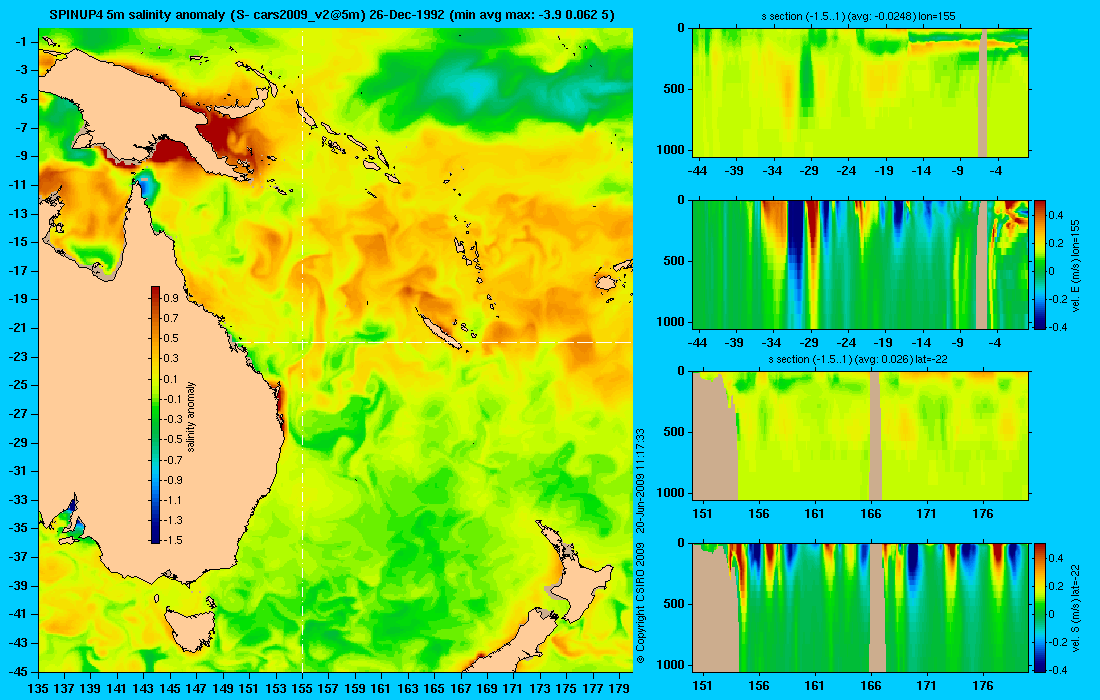Screen dimensions: 1100x700
Task: Pick the -1.1 tick on the salinity color bar
Action: 172,500
